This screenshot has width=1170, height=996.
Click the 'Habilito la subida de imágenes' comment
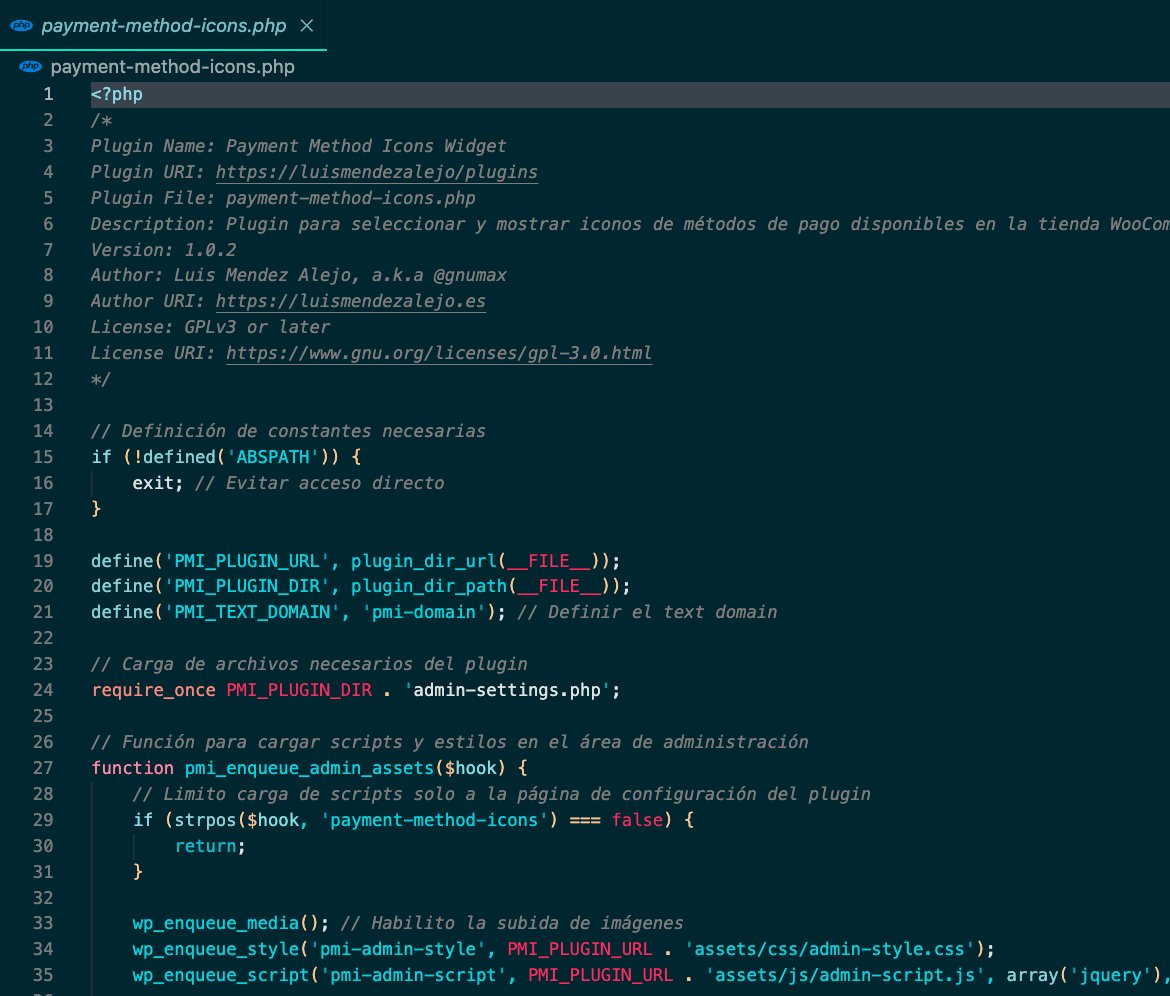tap(512, 923)
